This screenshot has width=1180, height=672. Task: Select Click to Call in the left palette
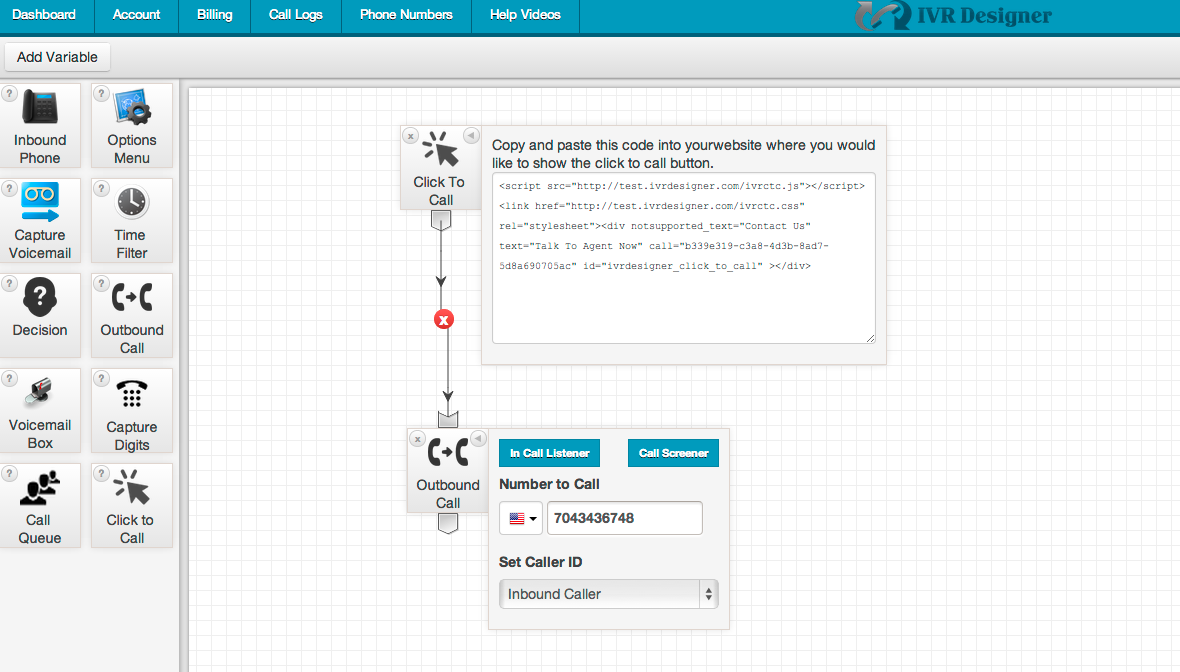[132, 505]
